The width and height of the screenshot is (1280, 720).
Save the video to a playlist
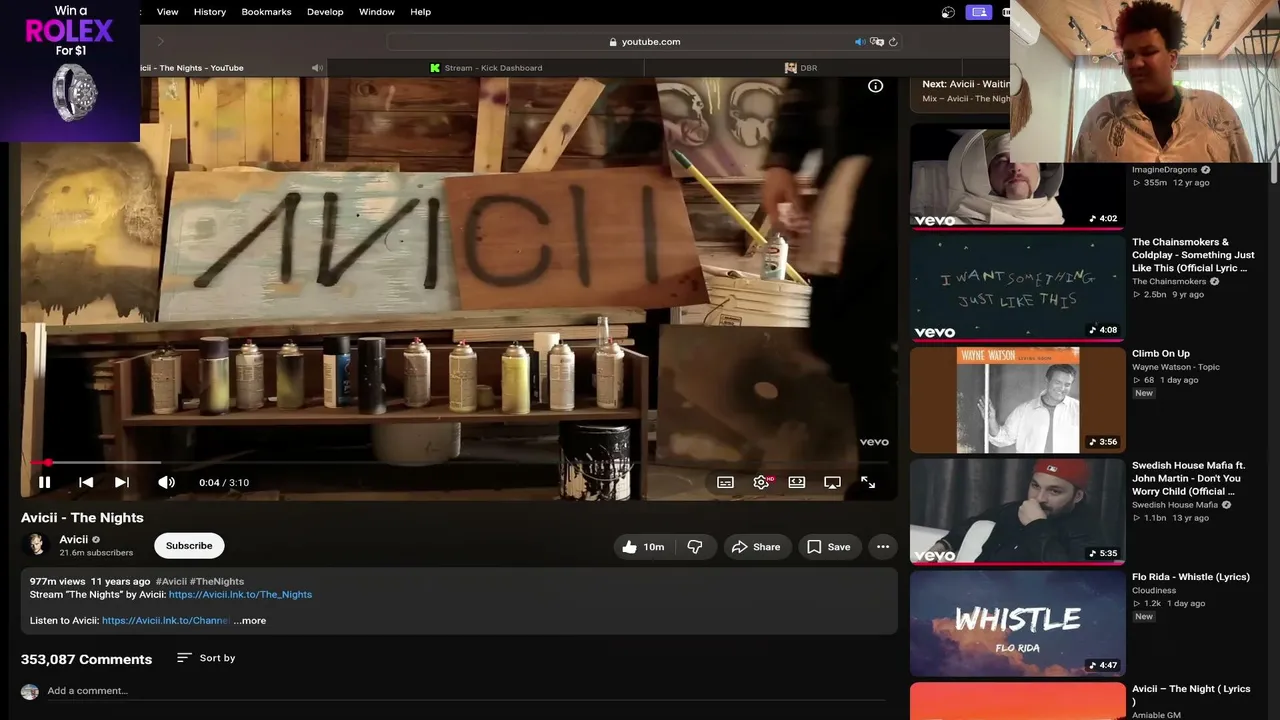[829, 546]
